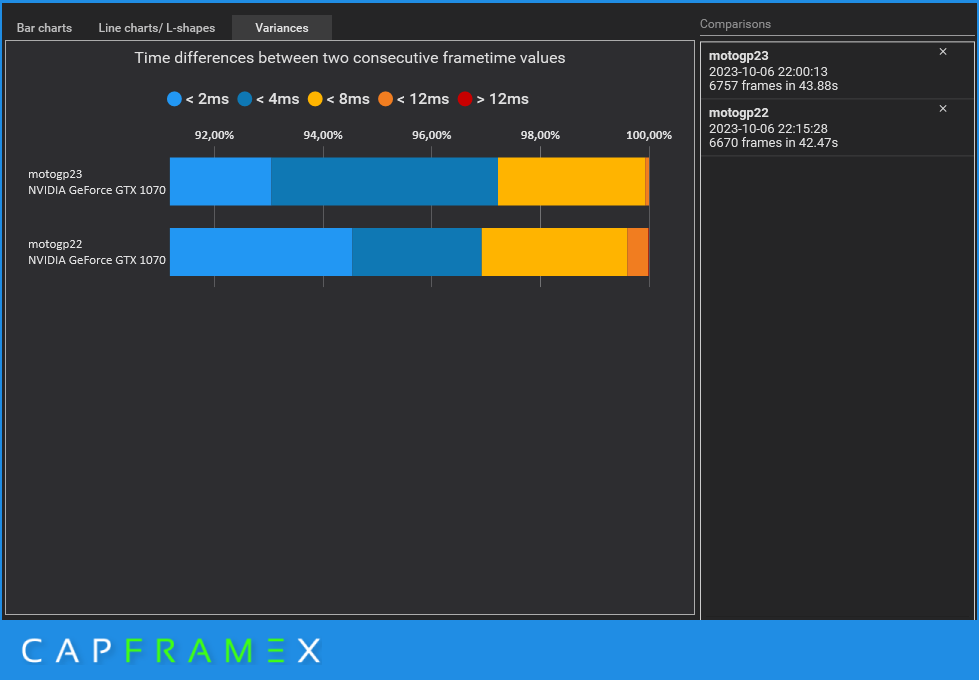Screen dimensions: 979x680
Task: Select the motogp22 comparison record
Action: [837, 127]
